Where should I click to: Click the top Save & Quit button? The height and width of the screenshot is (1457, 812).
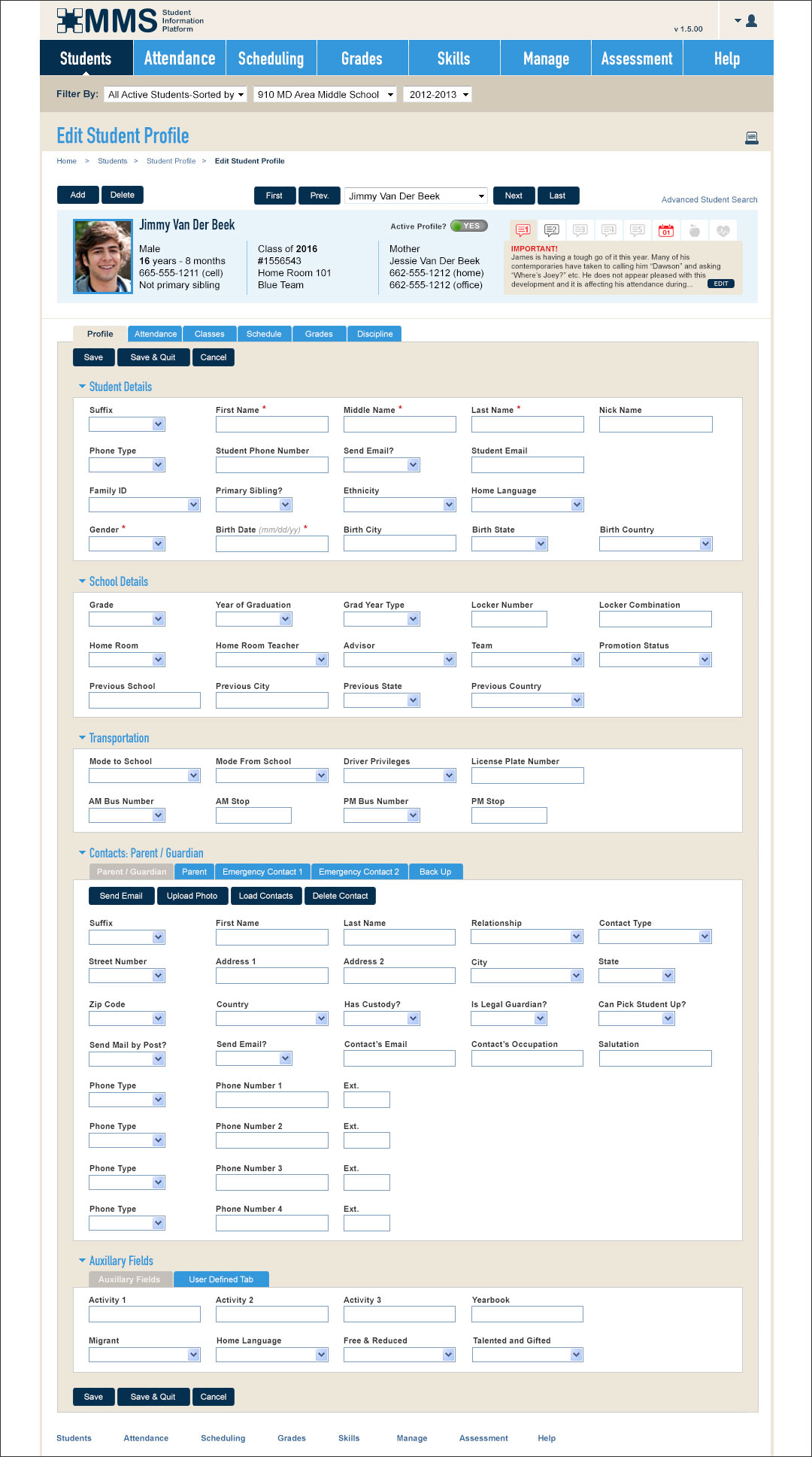tap(153, 357)
